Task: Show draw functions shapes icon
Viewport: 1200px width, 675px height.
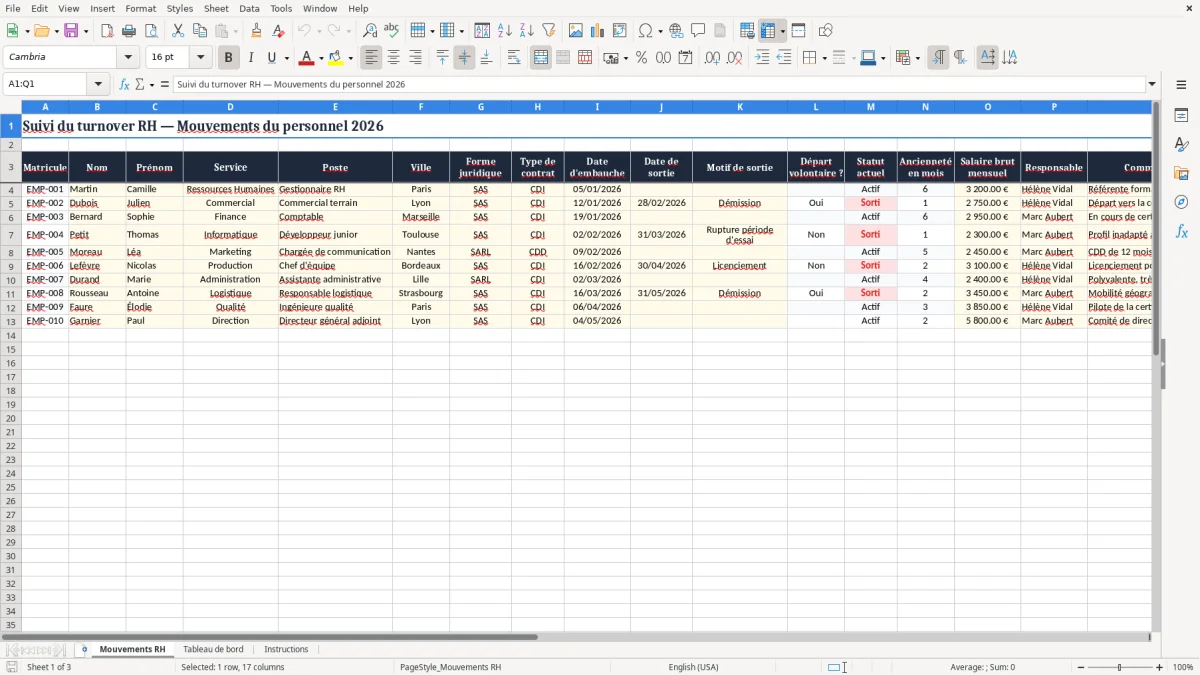Action: tap(826, 31)
